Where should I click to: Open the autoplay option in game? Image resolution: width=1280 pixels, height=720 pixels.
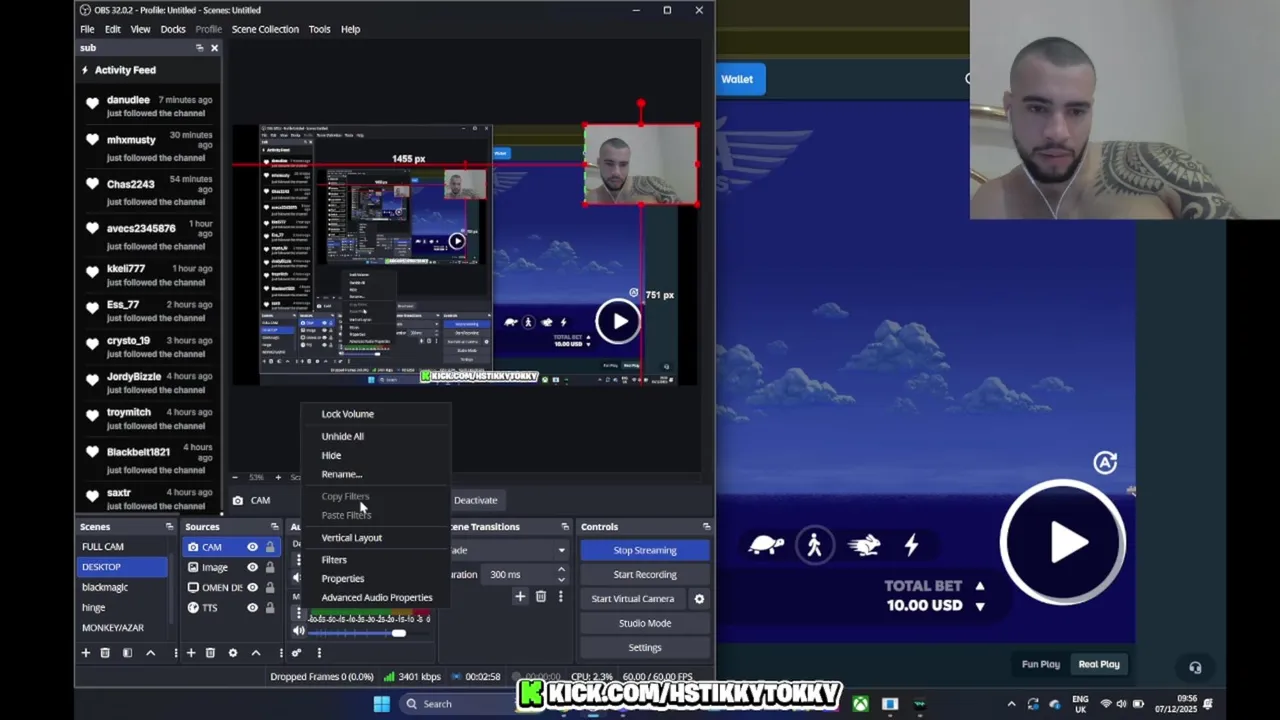(x=1105, y=462)
